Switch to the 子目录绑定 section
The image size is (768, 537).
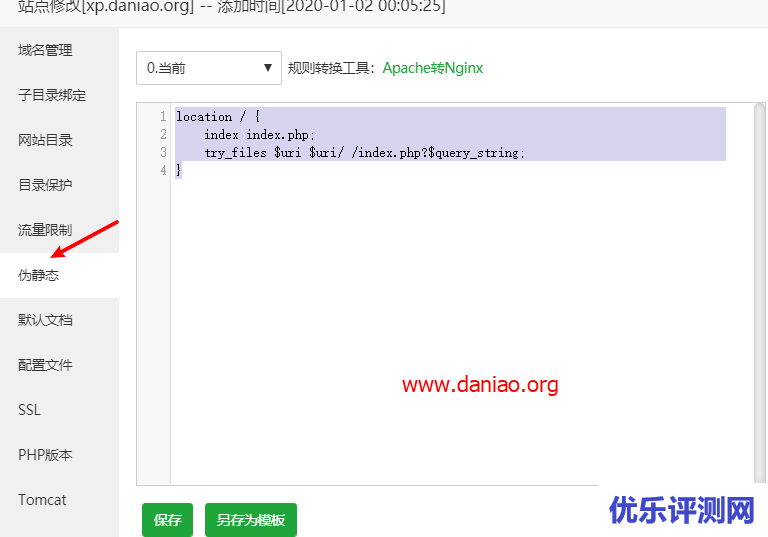[x=52, y=95]
